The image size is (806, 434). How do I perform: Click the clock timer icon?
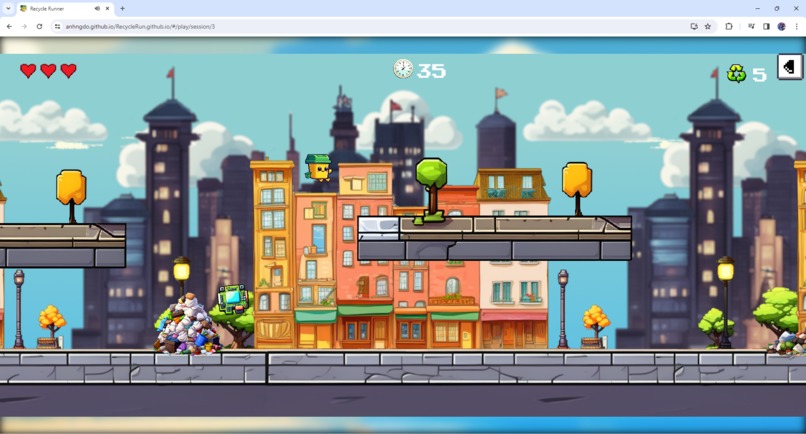click(x=403, y=68)
